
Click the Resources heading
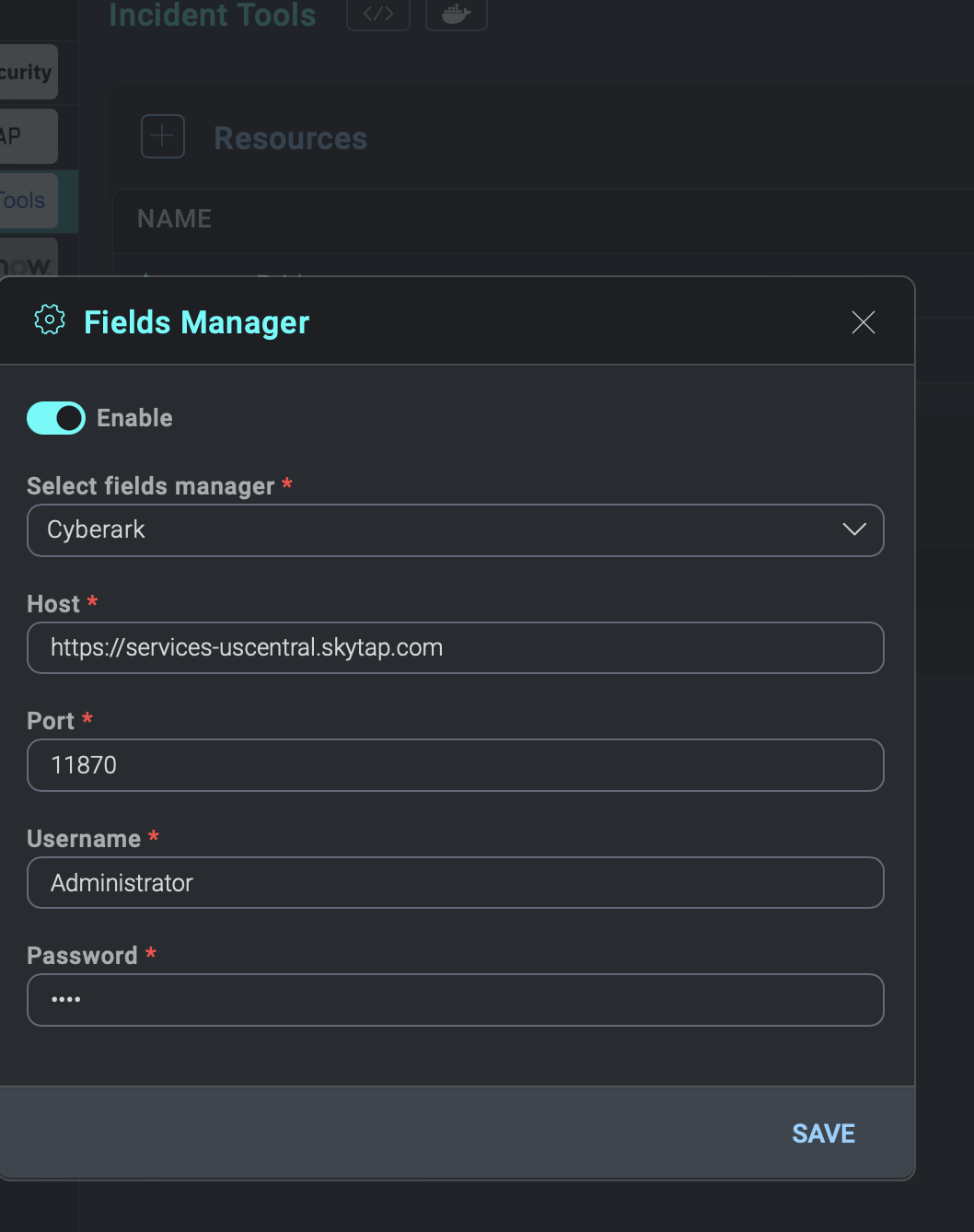tap(290, 137)
